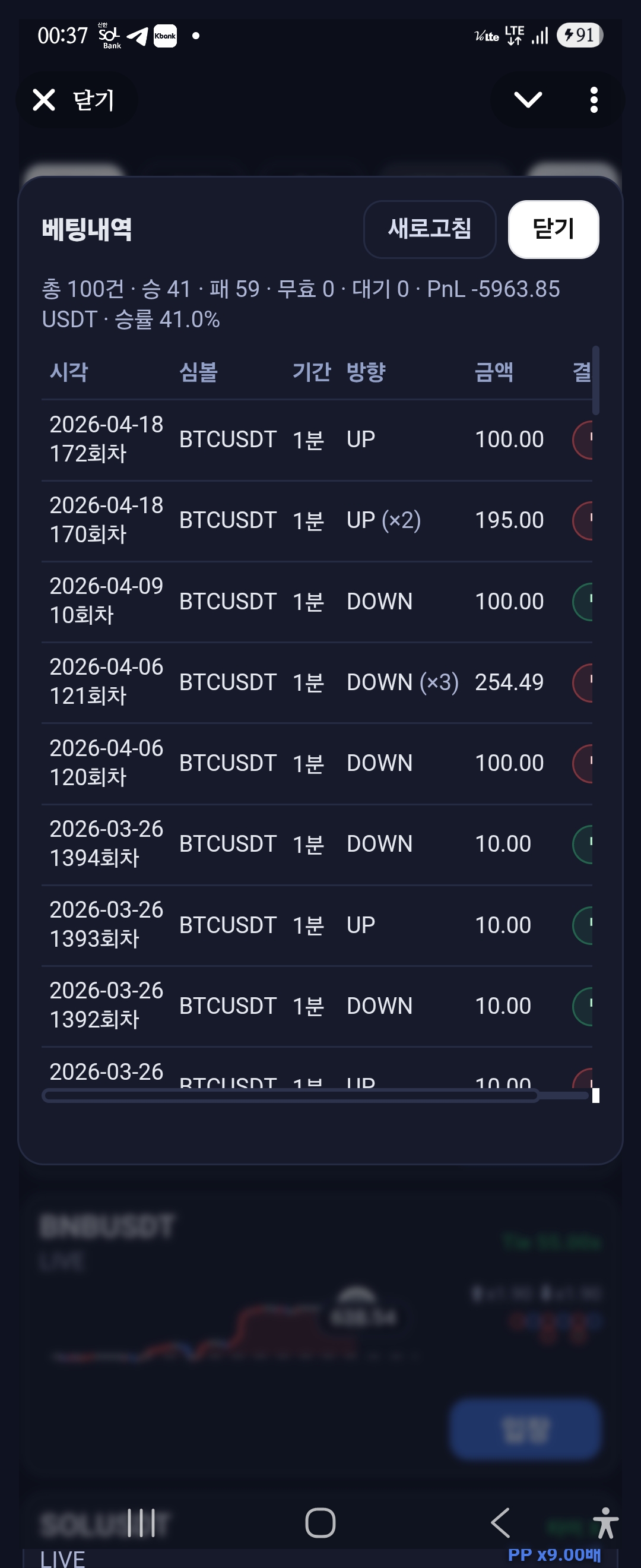The height and width of the screenshot is (1568, 641).
Task: Tap the Kbank notification icon in the status bar
Action: [x=165, y=36]
